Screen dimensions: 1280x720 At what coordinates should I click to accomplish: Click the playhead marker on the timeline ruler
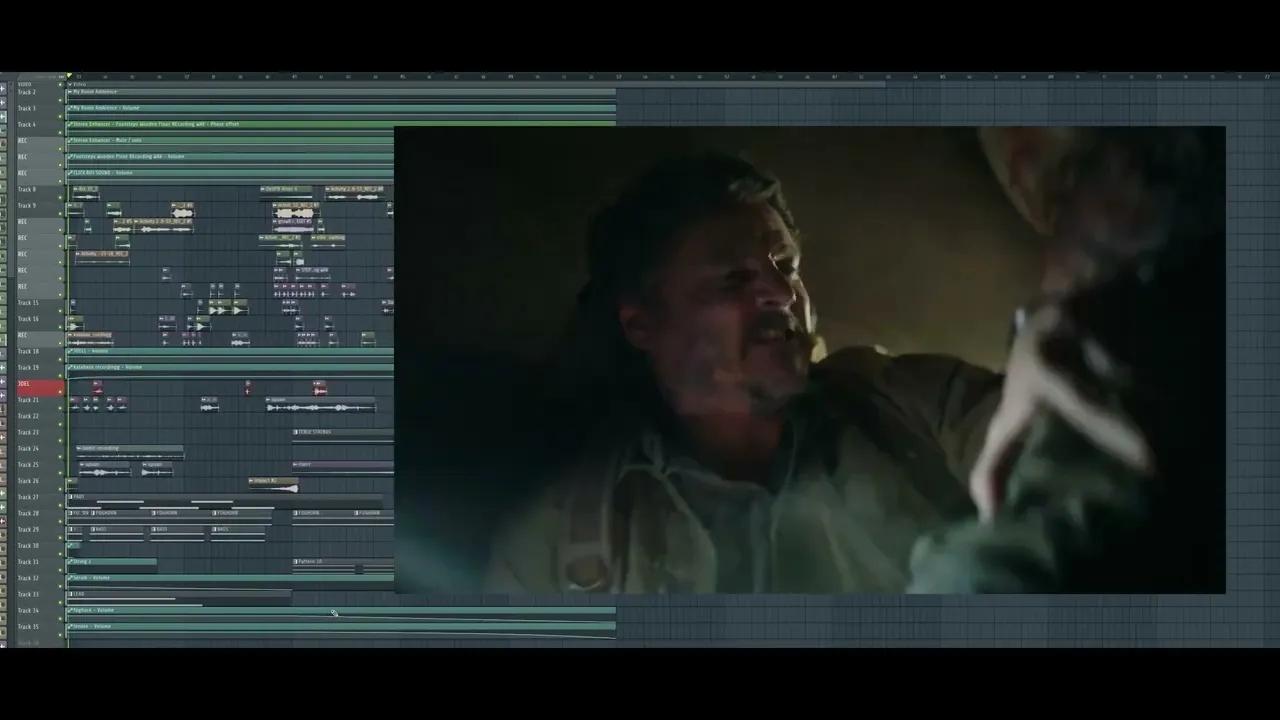[69, 76]
